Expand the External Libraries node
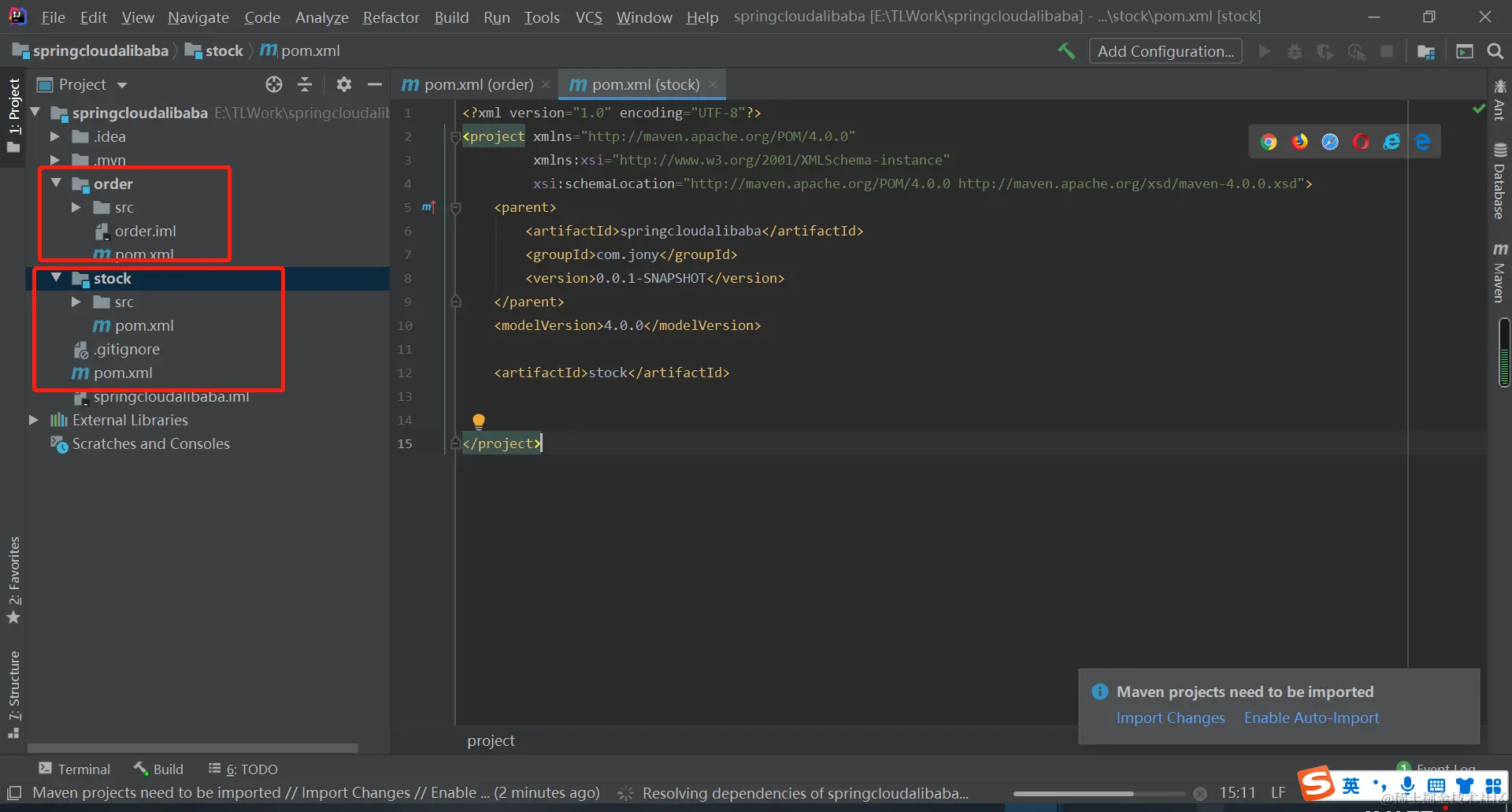This screenshot has width=1512, height=812. 34,420
